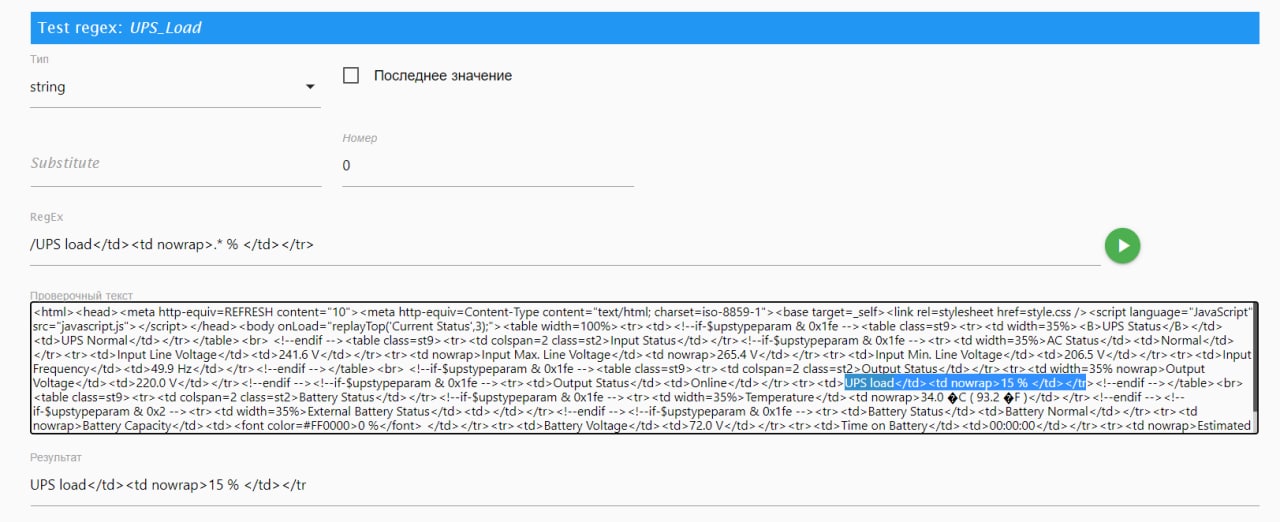This screenshot has width=1280, height=522.
Task: Click the Тип label
Action: click(40, 60)
